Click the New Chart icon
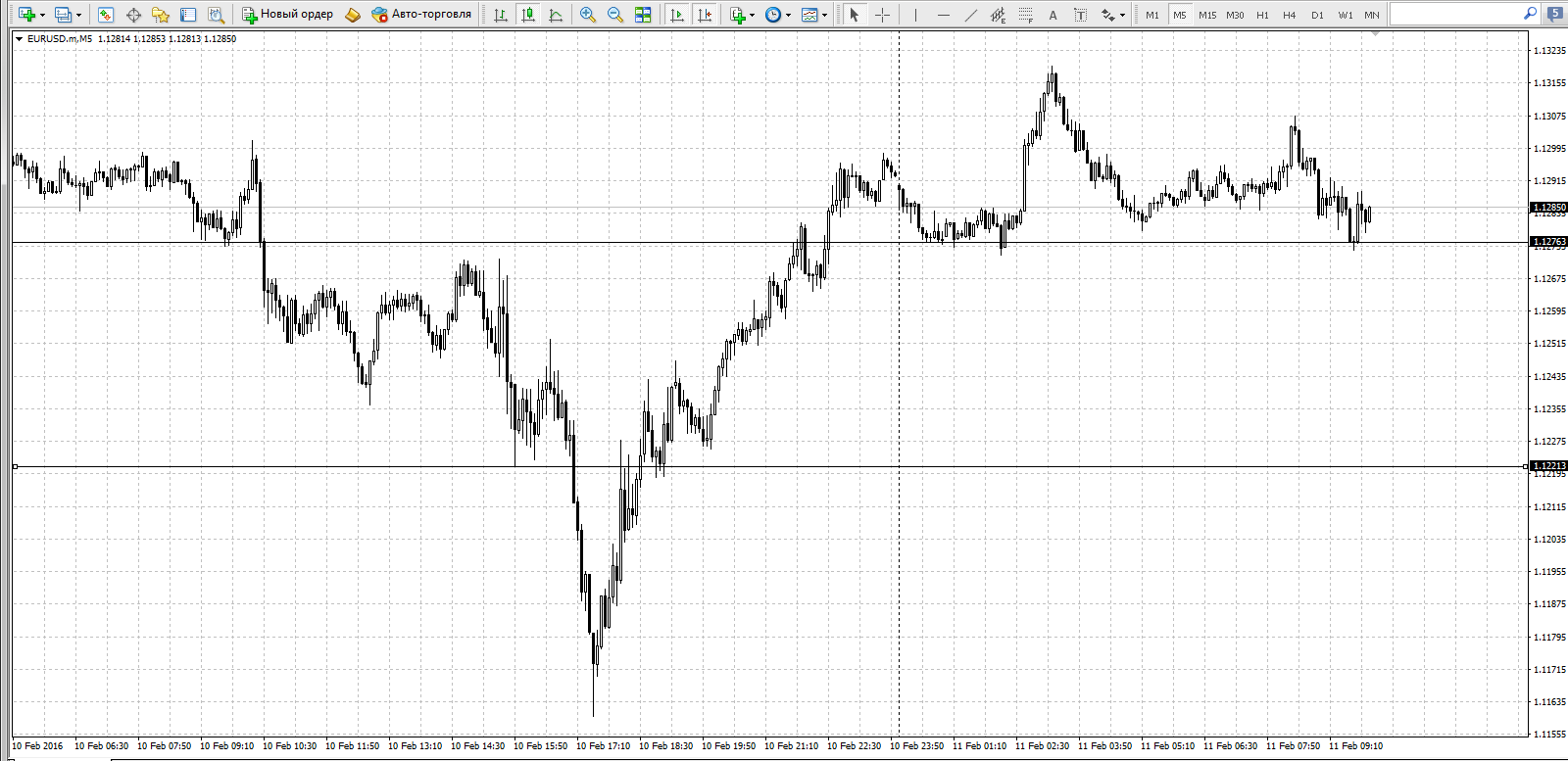 tap(26, 15)
